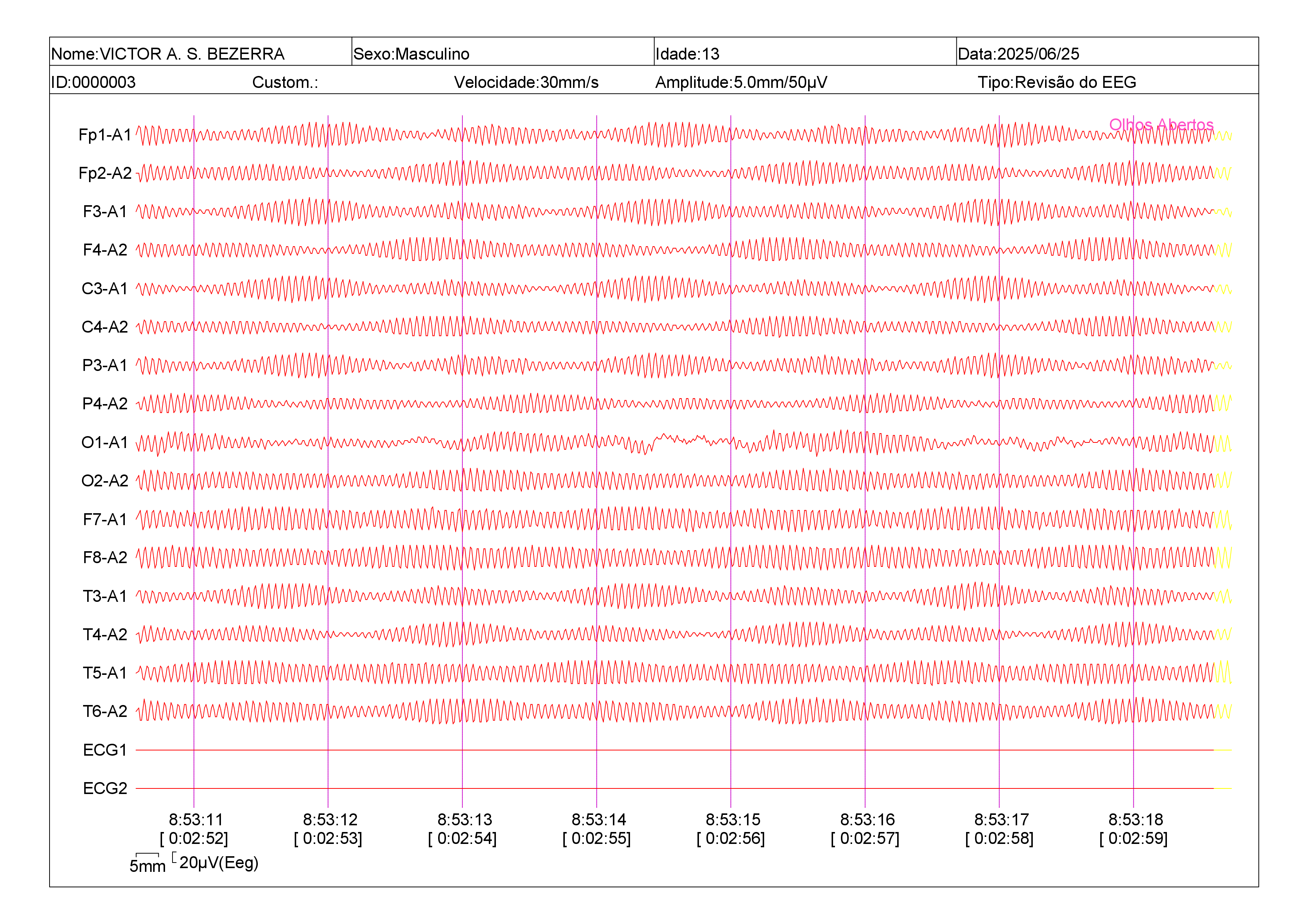Click the elapsed time '[ 0:02:58]'
This screenshot has height=924, width=1307.
(x=999, y=838)
